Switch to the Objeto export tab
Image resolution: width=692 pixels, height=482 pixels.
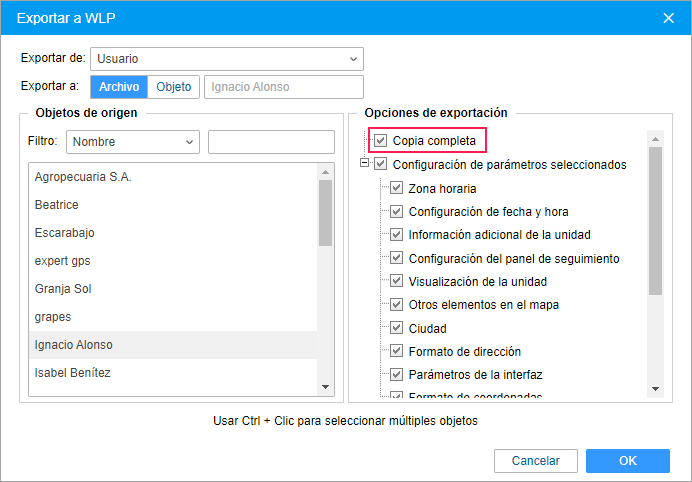coord(174,87)
